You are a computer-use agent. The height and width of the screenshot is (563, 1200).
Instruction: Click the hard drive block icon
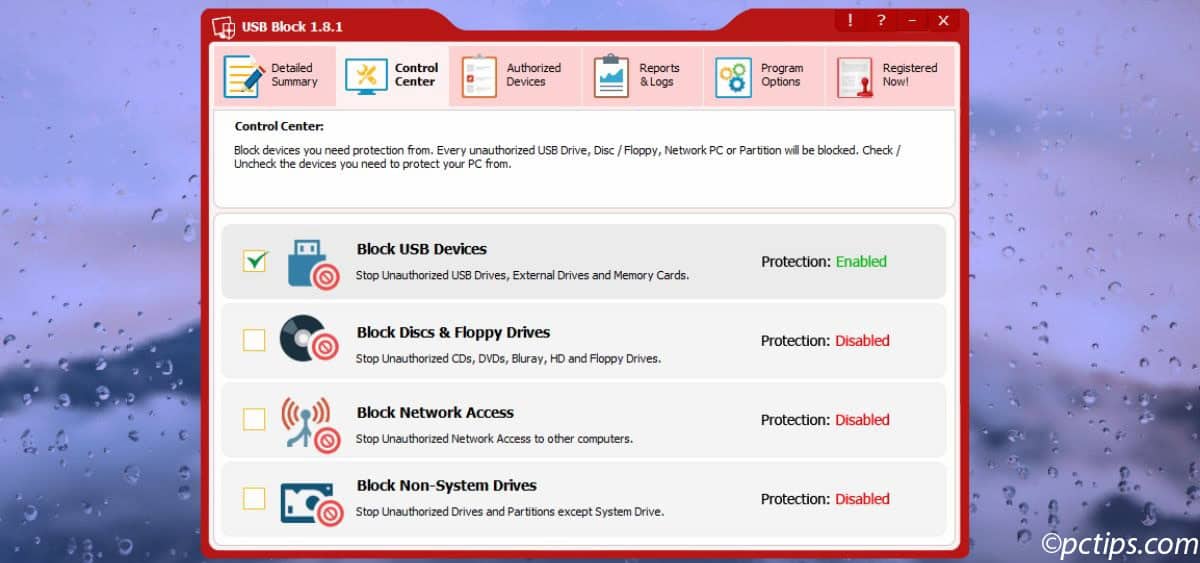pos(311,503)
